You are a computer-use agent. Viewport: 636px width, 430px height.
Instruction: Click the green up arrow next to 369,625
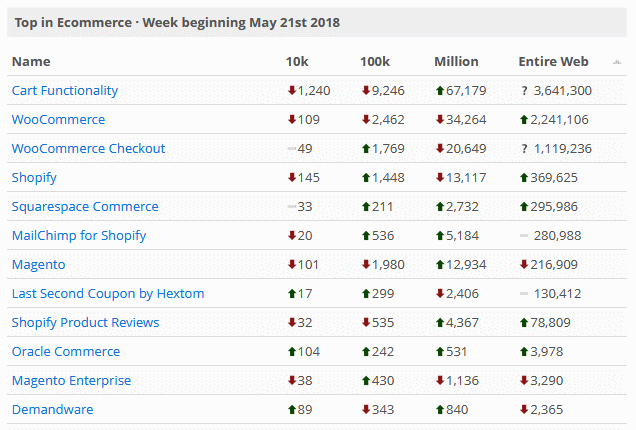[x=524, y=178]
